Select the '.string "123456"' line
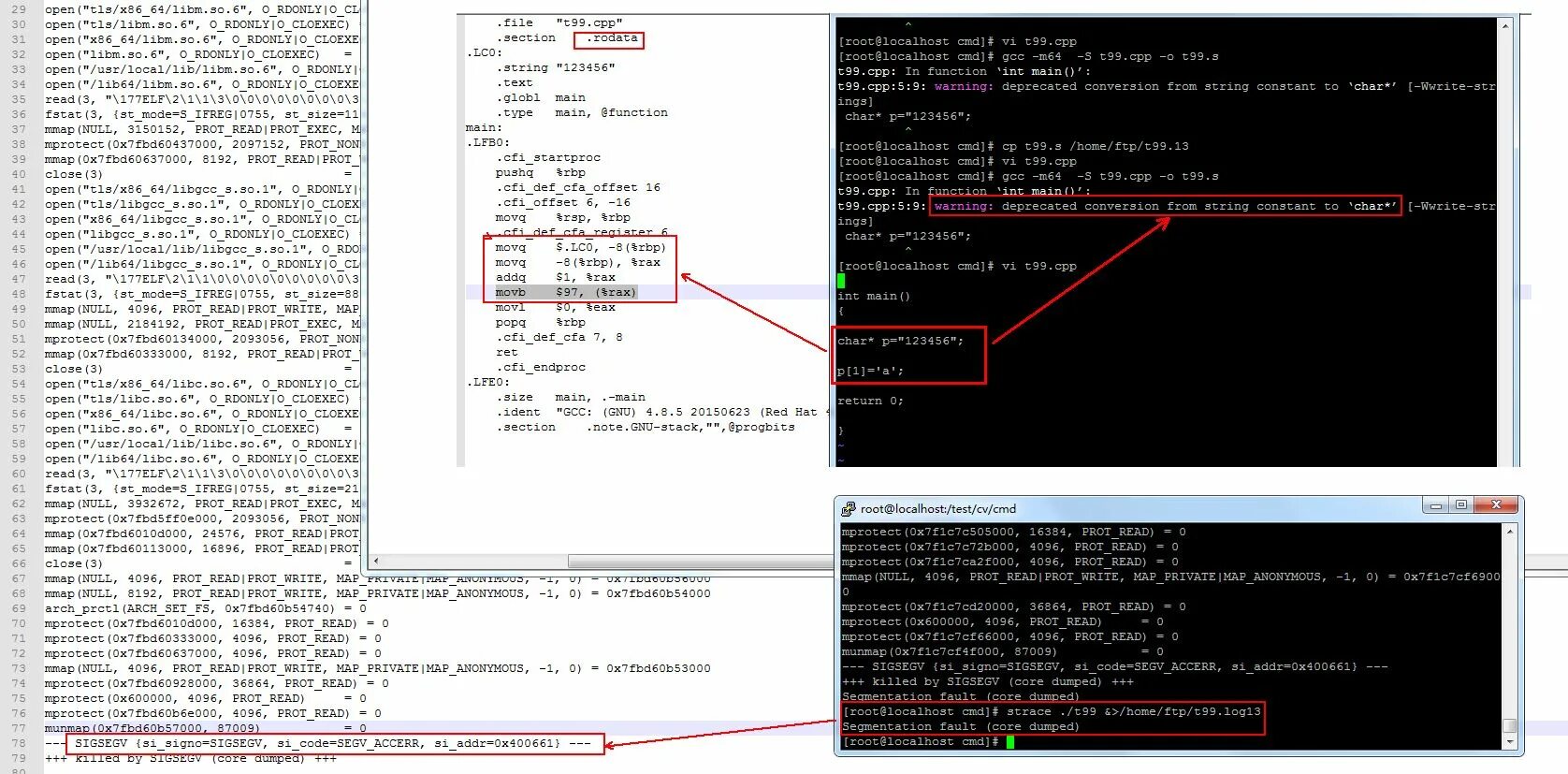 tap(556, 67)
